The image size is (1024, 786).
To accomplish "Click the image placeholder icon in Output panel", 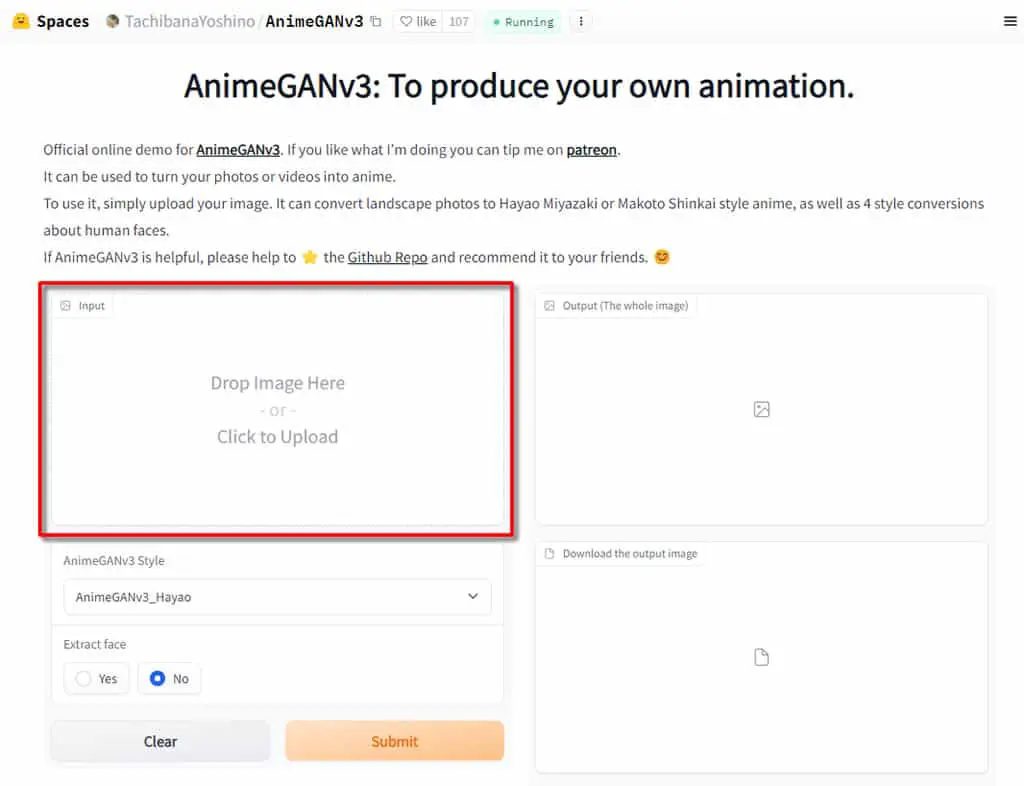I will [x=761, y=409].
